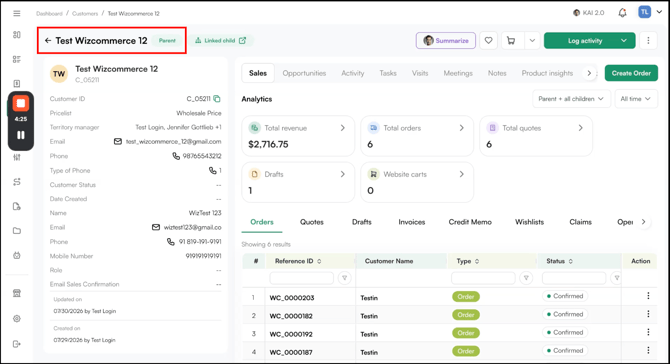Open row actions for WC_0000182
The image size is (670, 364).
point(648,314)
